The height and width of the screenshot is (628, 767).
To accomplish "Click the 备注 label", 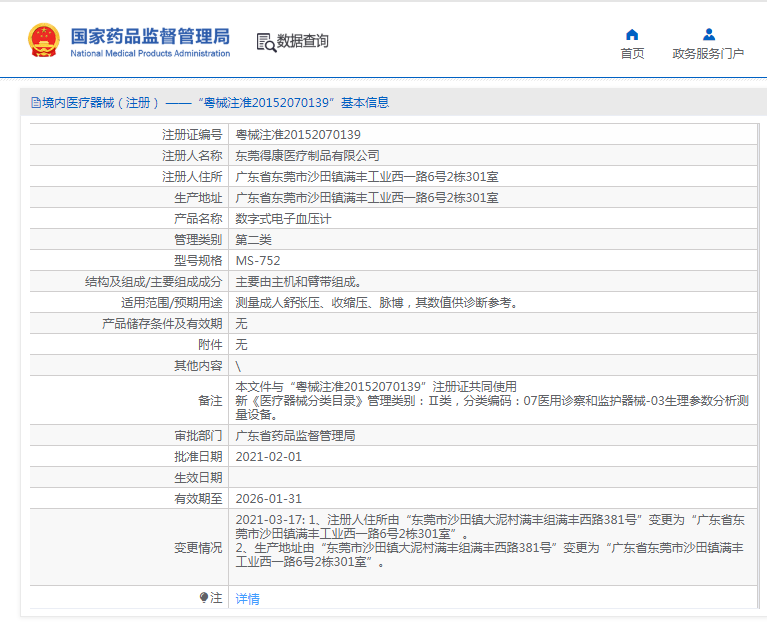I will coord(210,401).
